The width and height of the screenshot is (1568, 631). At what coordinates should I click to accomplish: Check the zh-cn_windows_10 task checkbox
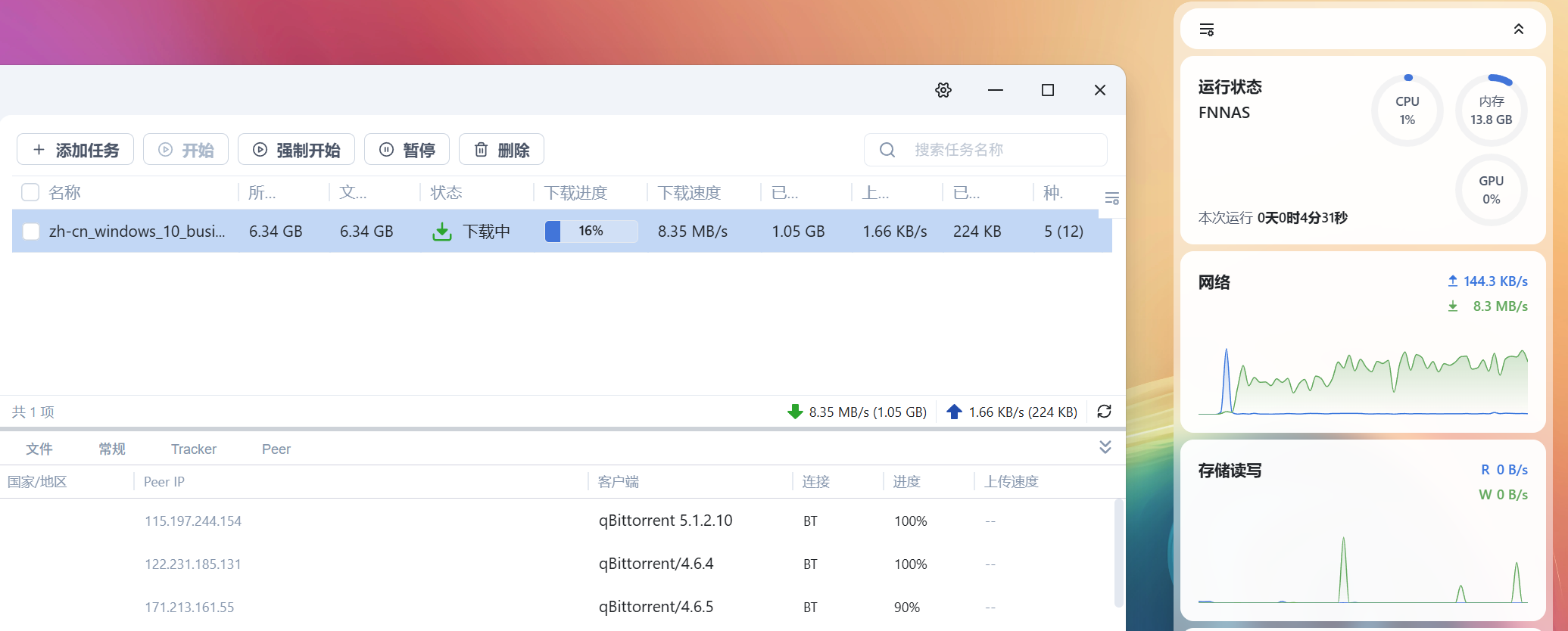pos(31,232)
